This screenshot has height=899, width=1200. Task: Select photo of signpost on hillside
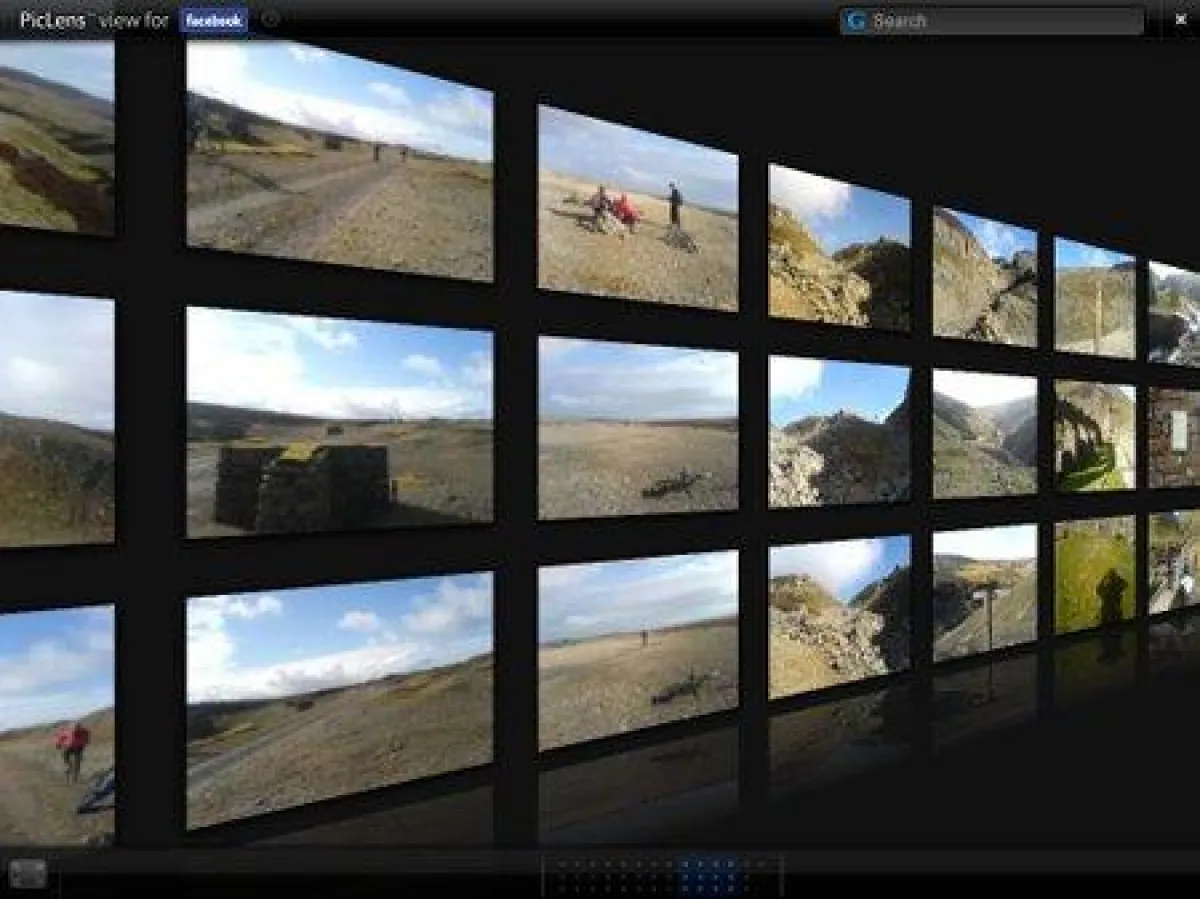(x=984, y=592)
